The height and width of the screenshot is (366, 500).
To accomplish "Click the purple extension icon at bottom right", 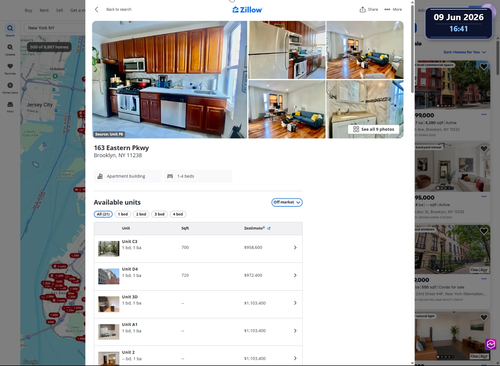I will pyautogui.click(x=490, y=344).
